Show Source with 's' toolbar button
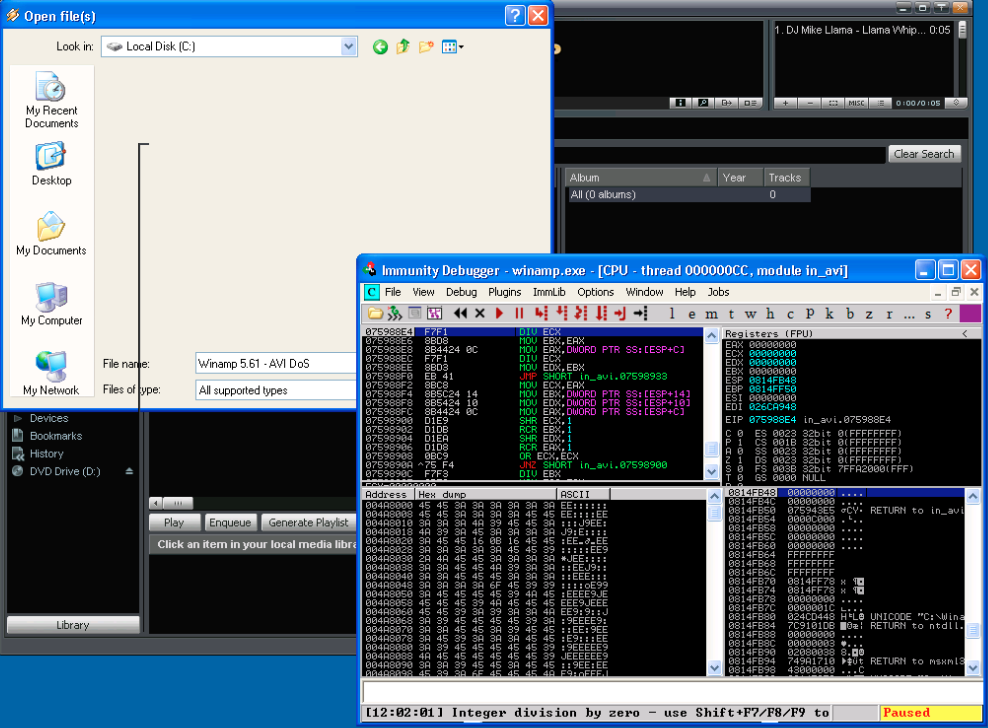The width and height of the screenshot is (988, 728). coord(928,313)
